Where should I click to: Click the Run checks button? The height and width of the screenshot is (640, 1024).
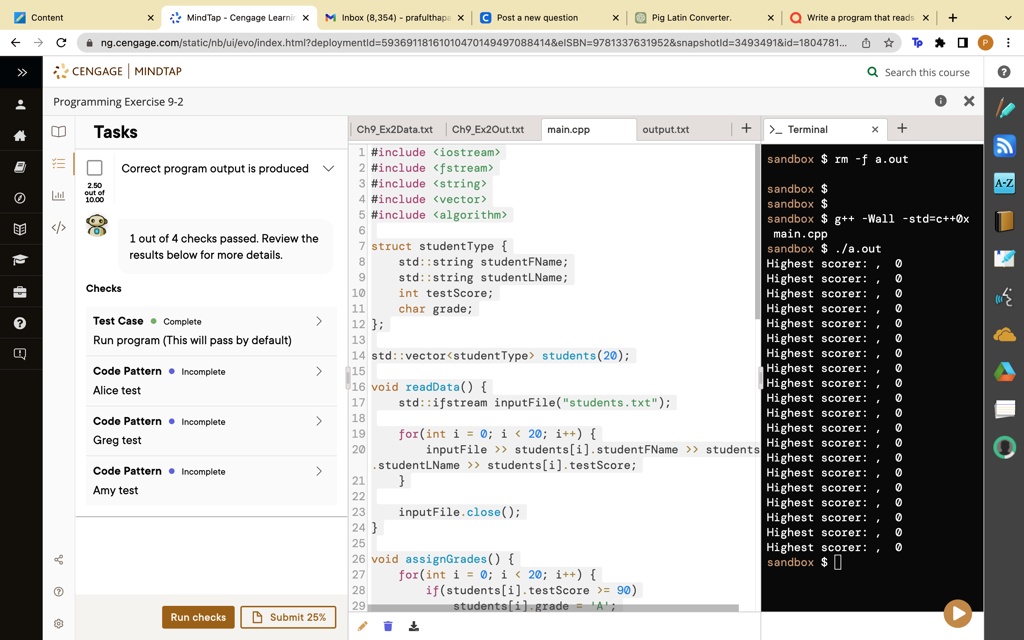[x=198, y=617]
